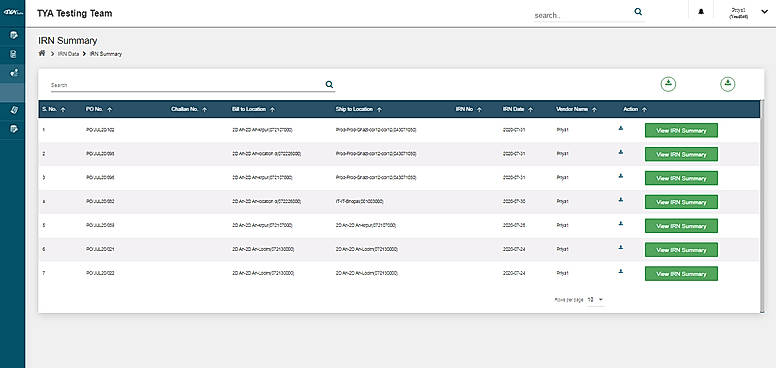Screen dimensions: 776x368
Task: Sort table by IRN Date column
Action: [x=517, y=109]
